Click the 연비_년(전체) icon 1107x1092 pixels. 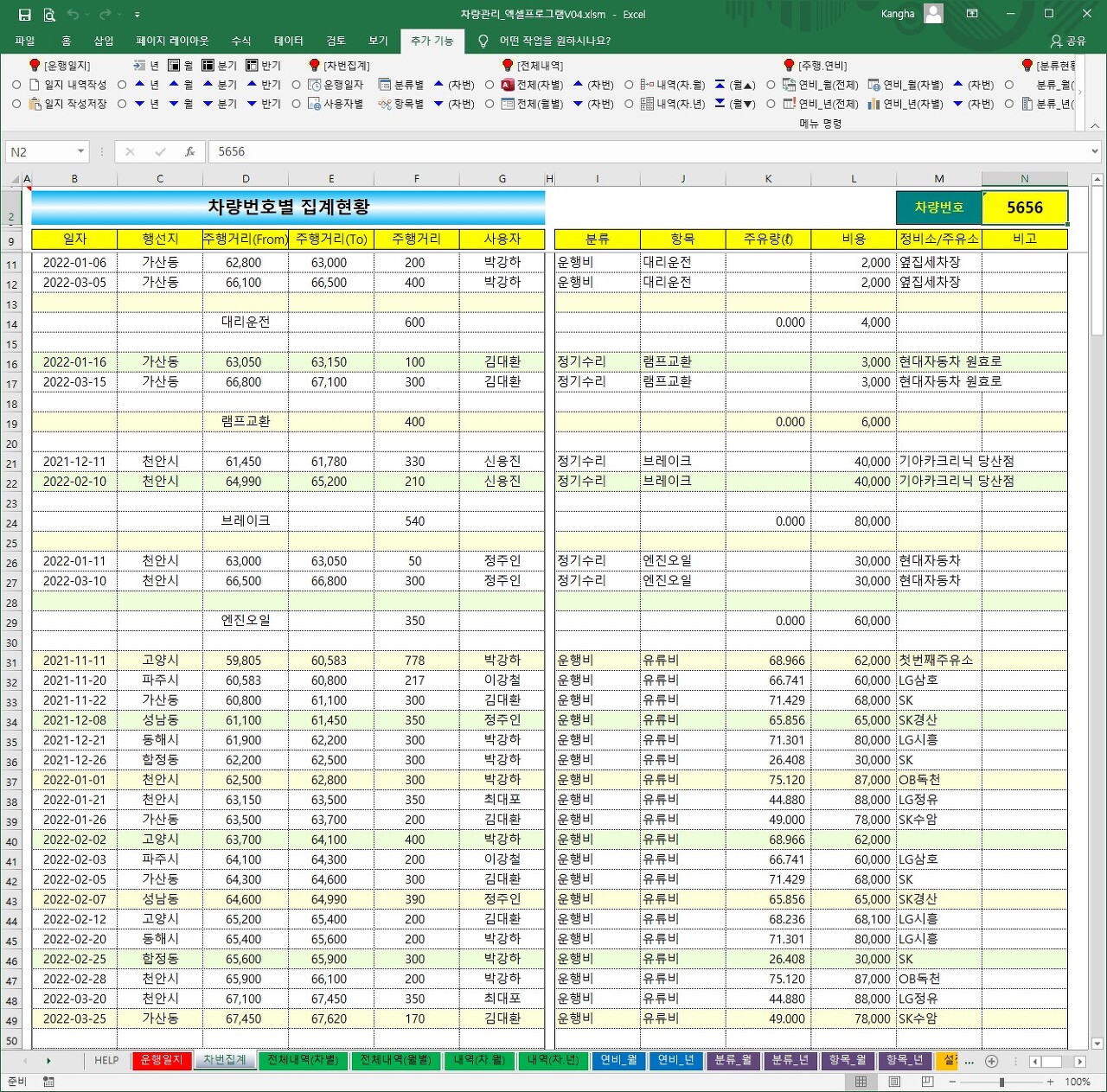[x=789, y=104]
